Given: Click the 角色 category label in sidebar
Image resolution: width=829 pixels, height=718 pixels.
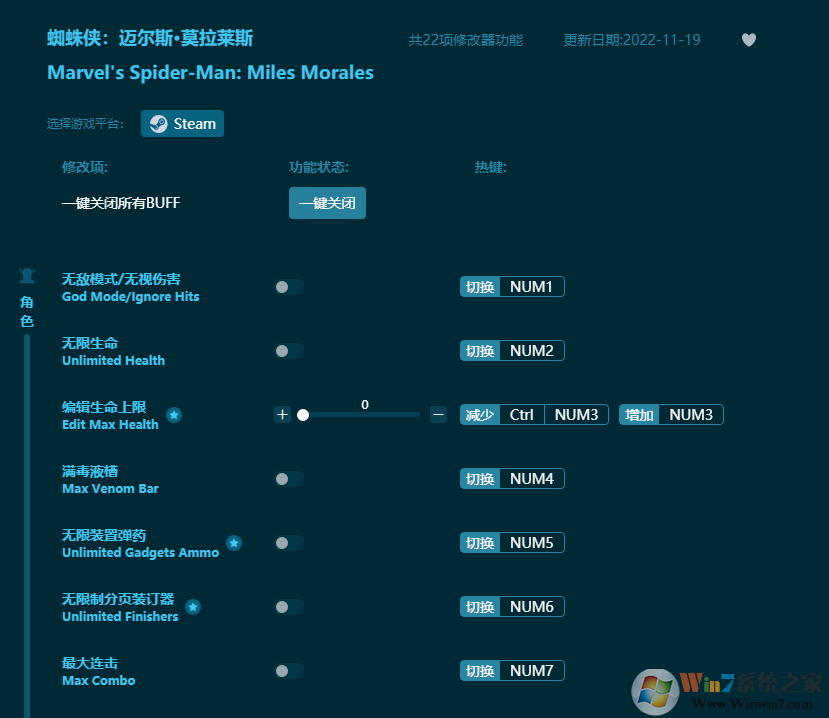Looking at the screenshot, I should 27,311.
